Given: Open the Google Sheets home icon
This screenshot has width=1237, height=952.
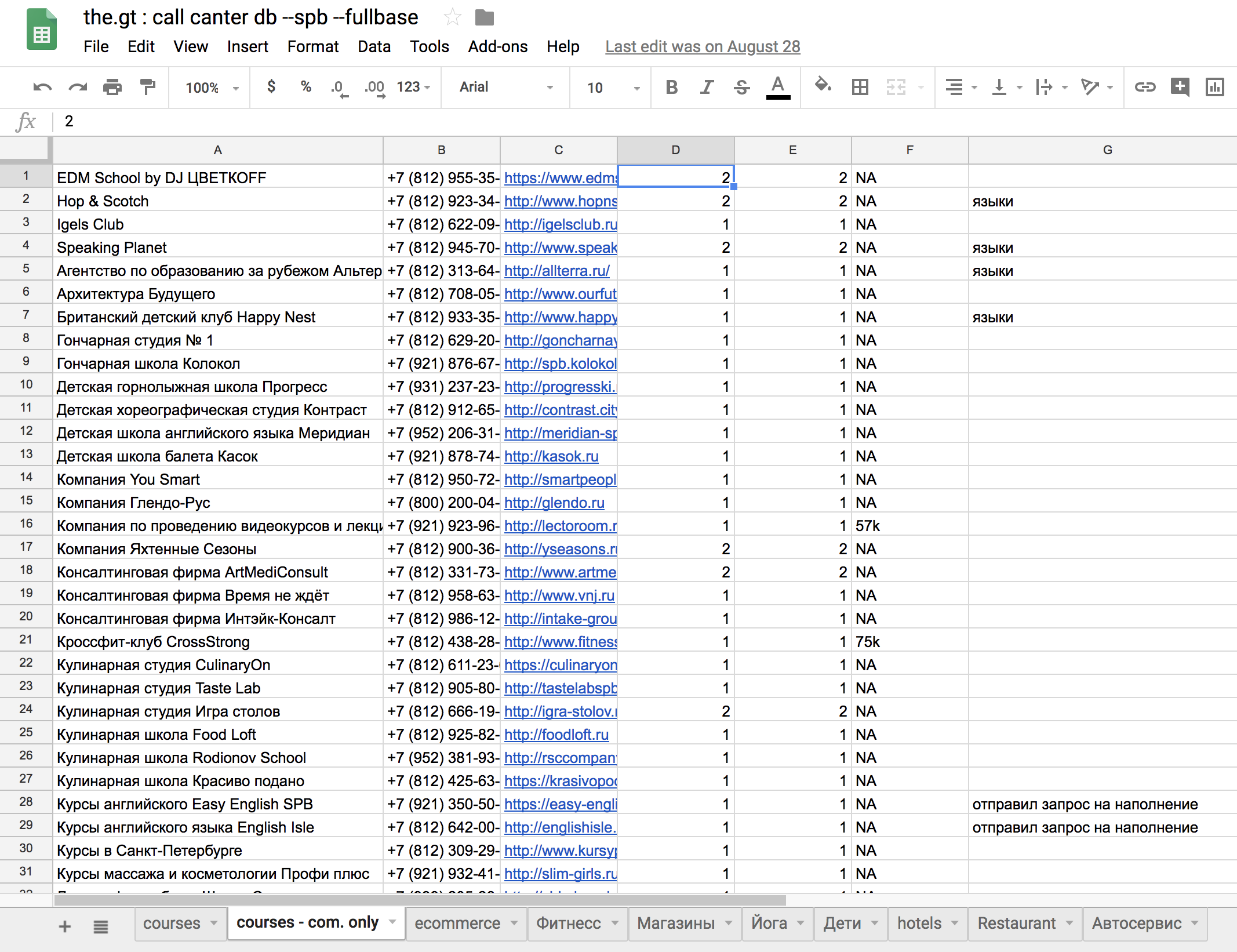Looking at the screenshot, I should [42, 30].
